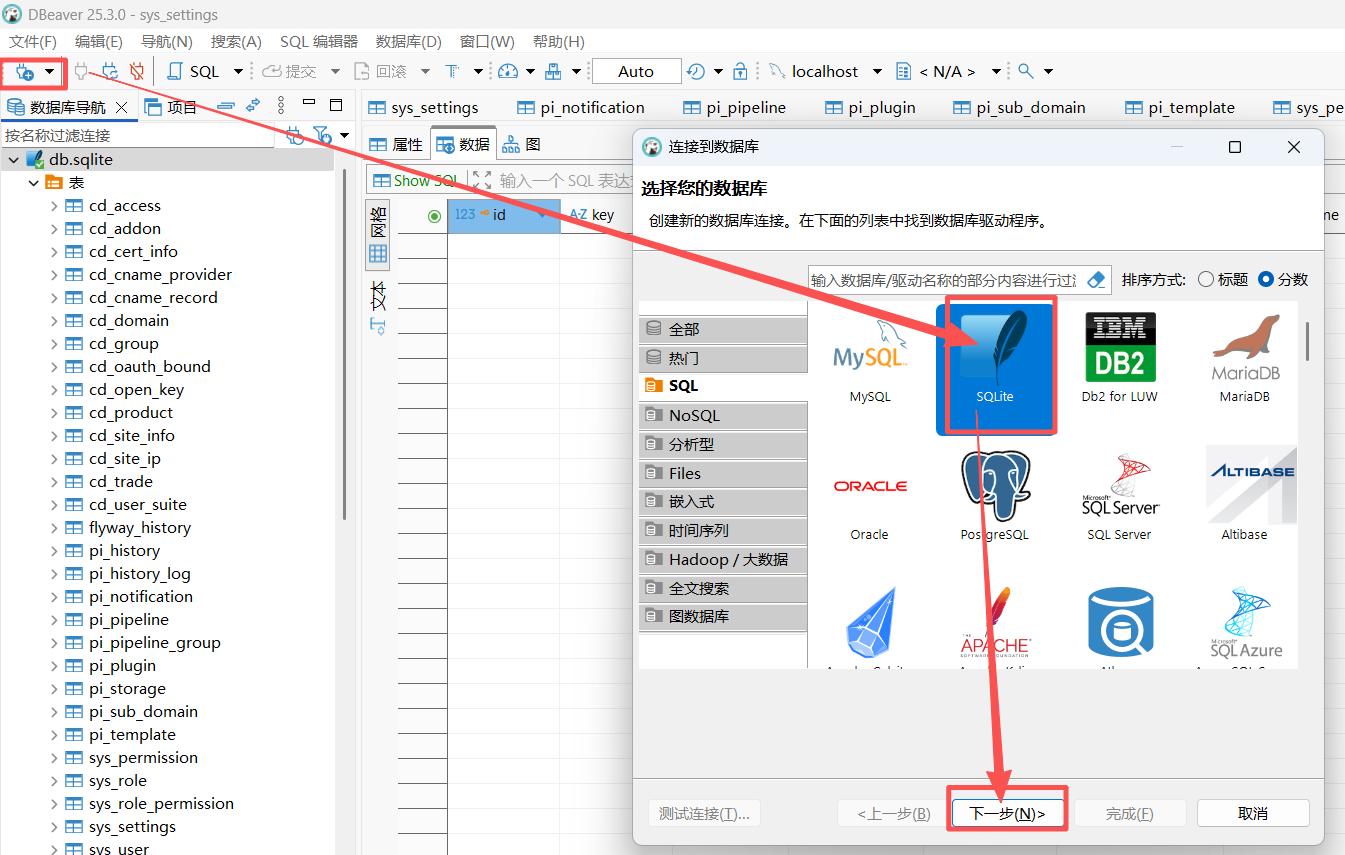Open the 数据库(D) menu
This screenshot has height=855, width=1345.
click(x=408, y=42)
